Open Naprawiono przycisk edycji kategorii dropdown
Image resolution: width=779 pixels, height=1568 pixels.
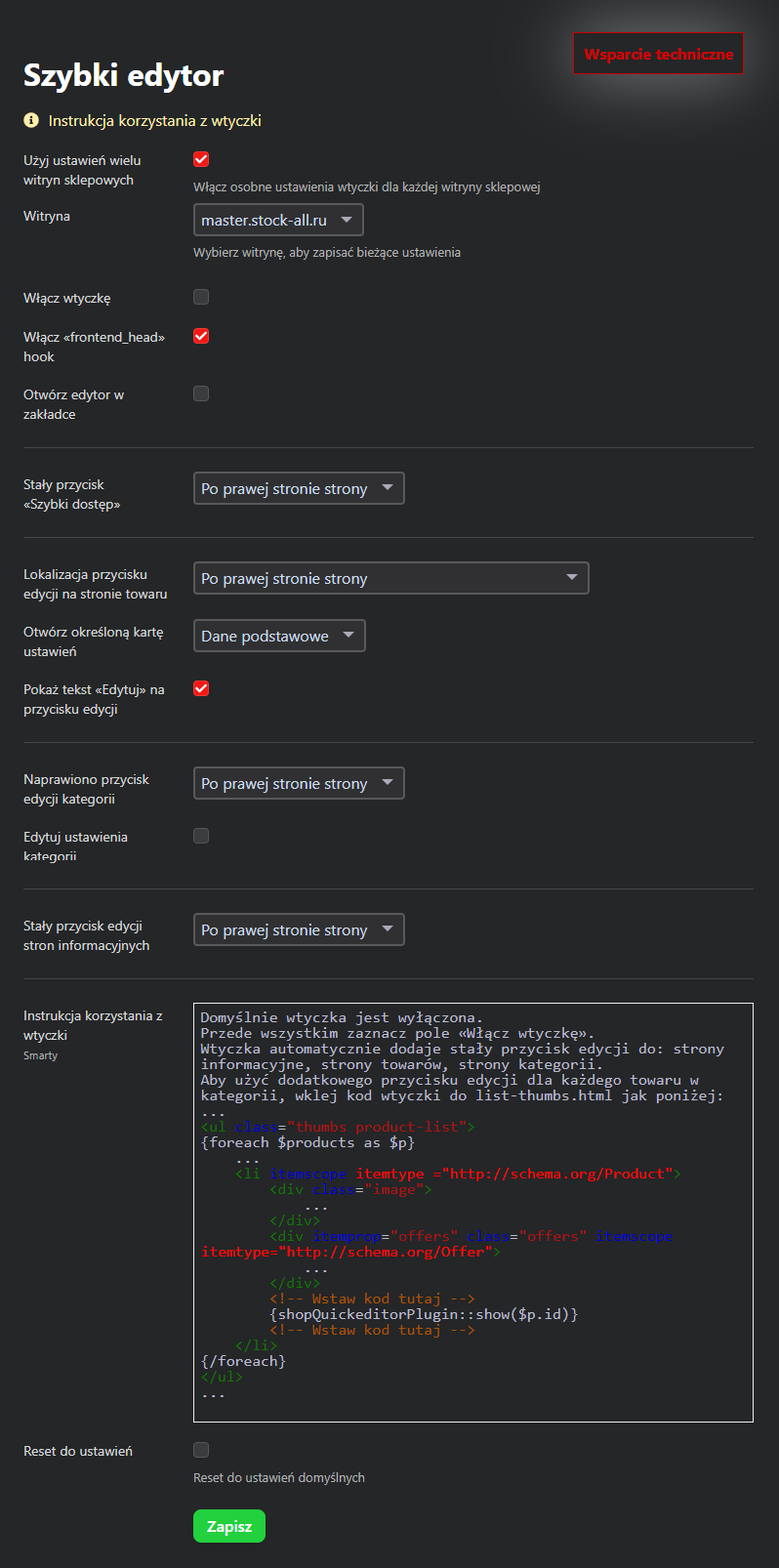(299, 784)
